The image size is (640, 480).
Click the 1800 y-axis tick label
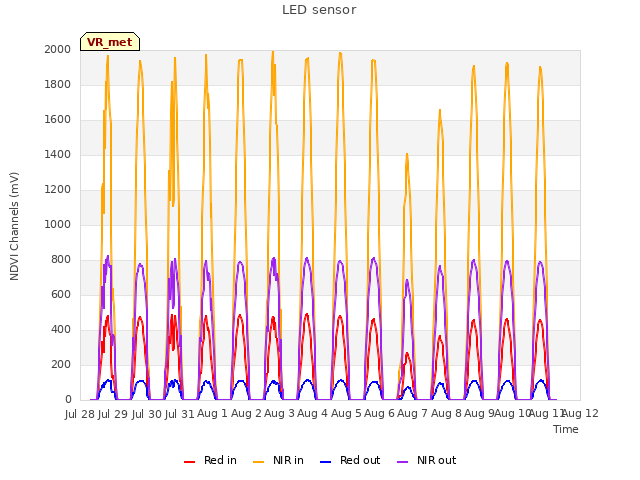pos(58,84)
